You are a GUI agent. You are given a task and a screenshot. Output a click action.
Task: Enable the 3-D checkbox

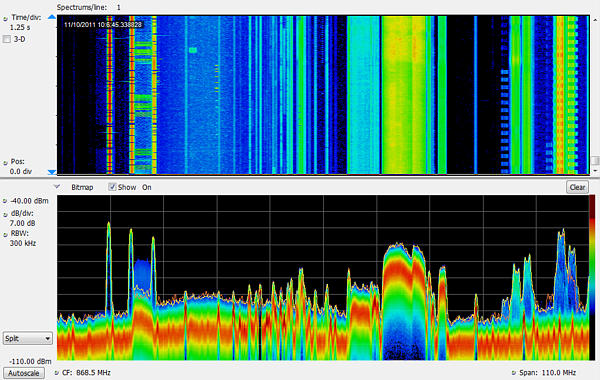pos(7,39)
